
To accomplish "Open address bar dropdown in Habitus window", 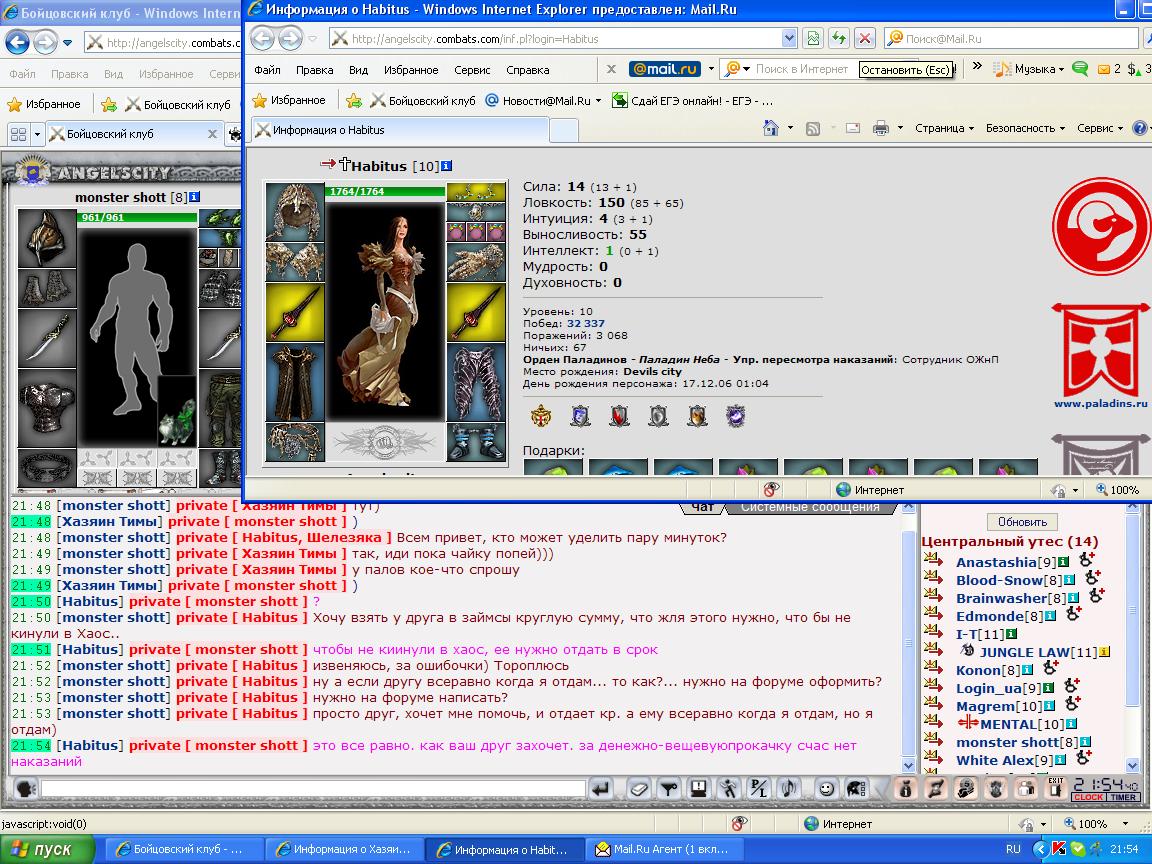I will 789,39.
